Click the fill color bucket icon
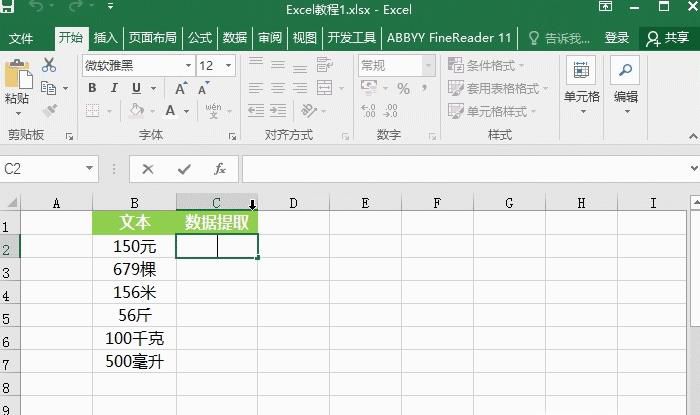 136,110
